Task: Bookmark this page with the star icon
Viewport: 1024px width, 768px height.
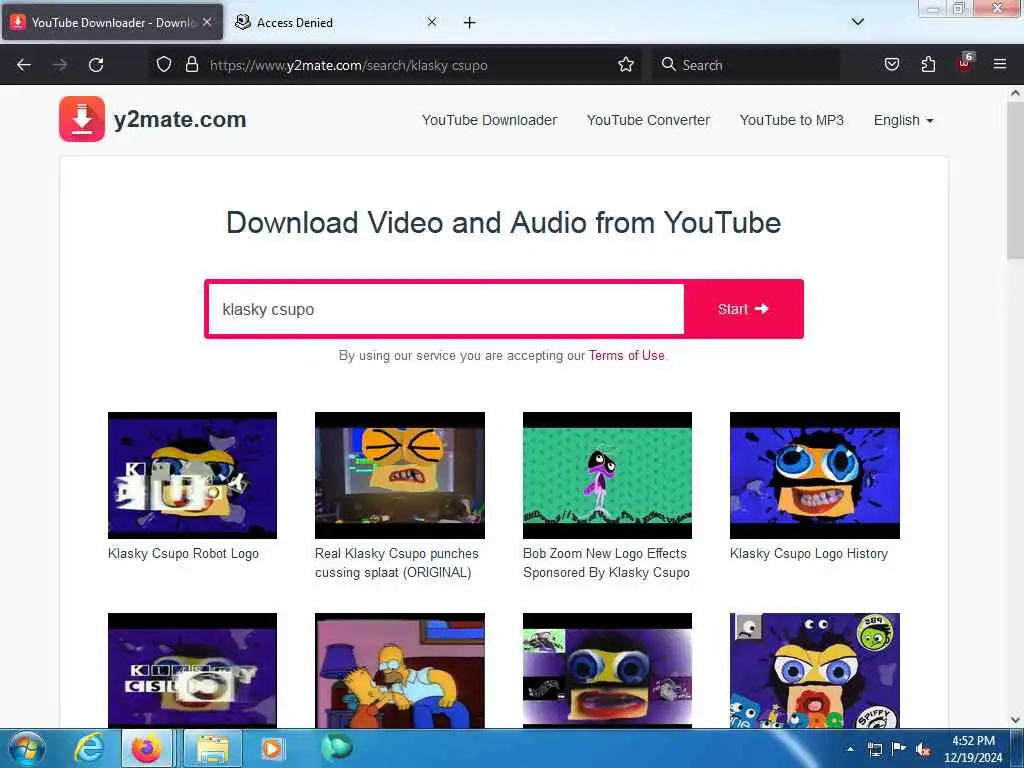Action: [x=626, y=65]
